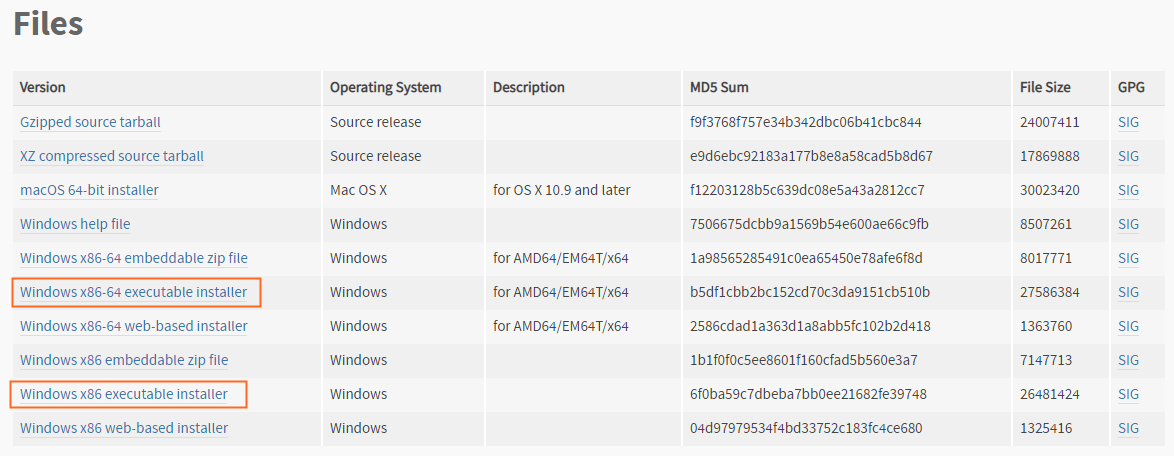Viewport: 1174px width, 456px height.
Task: Open the Gzipped source tarball link
Action: [x=90, y=122]
